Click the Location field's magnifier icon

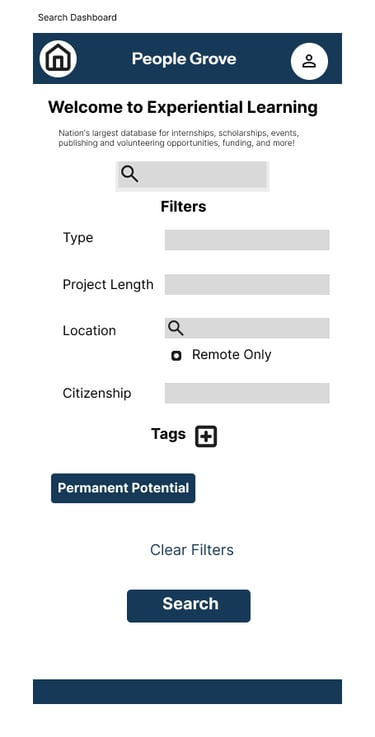pyautogui.click(x=176, y=328)
